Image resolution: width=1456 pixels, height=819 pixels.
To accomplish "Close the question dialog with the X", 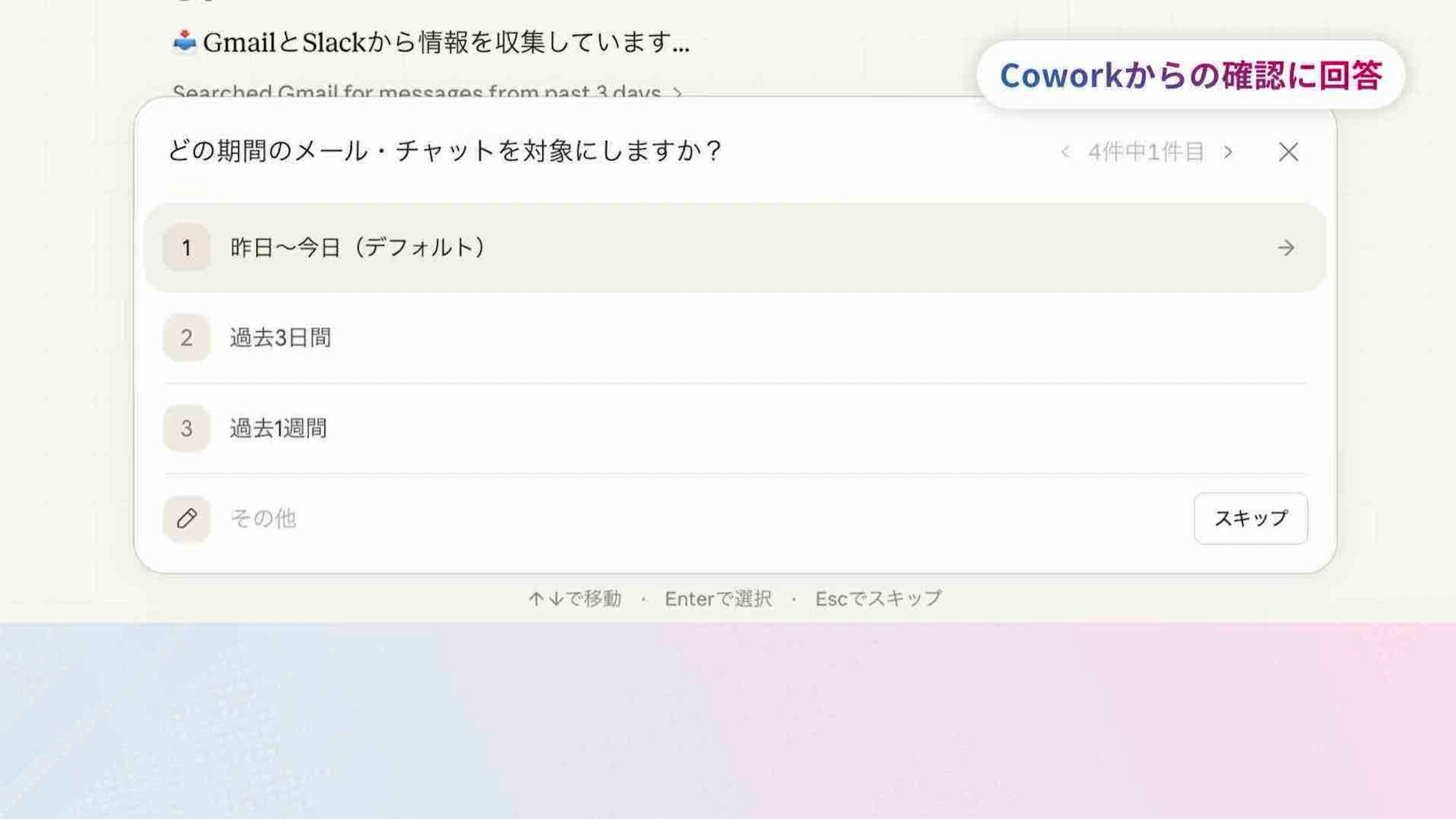I will click(x=1288, y=152).
